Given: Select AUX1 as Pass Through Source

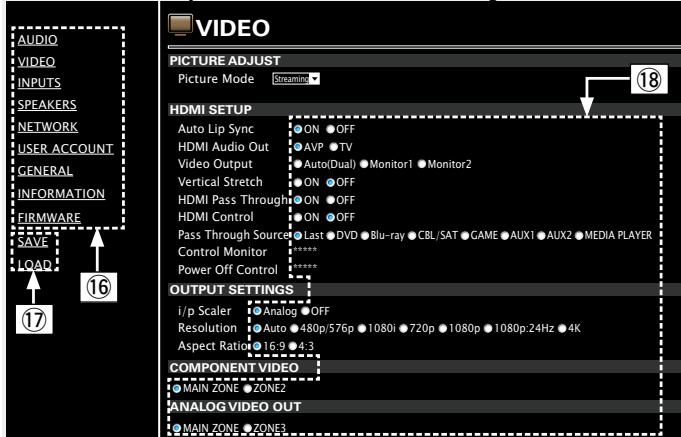Looking at the screenshot, I should pos(505,235).
